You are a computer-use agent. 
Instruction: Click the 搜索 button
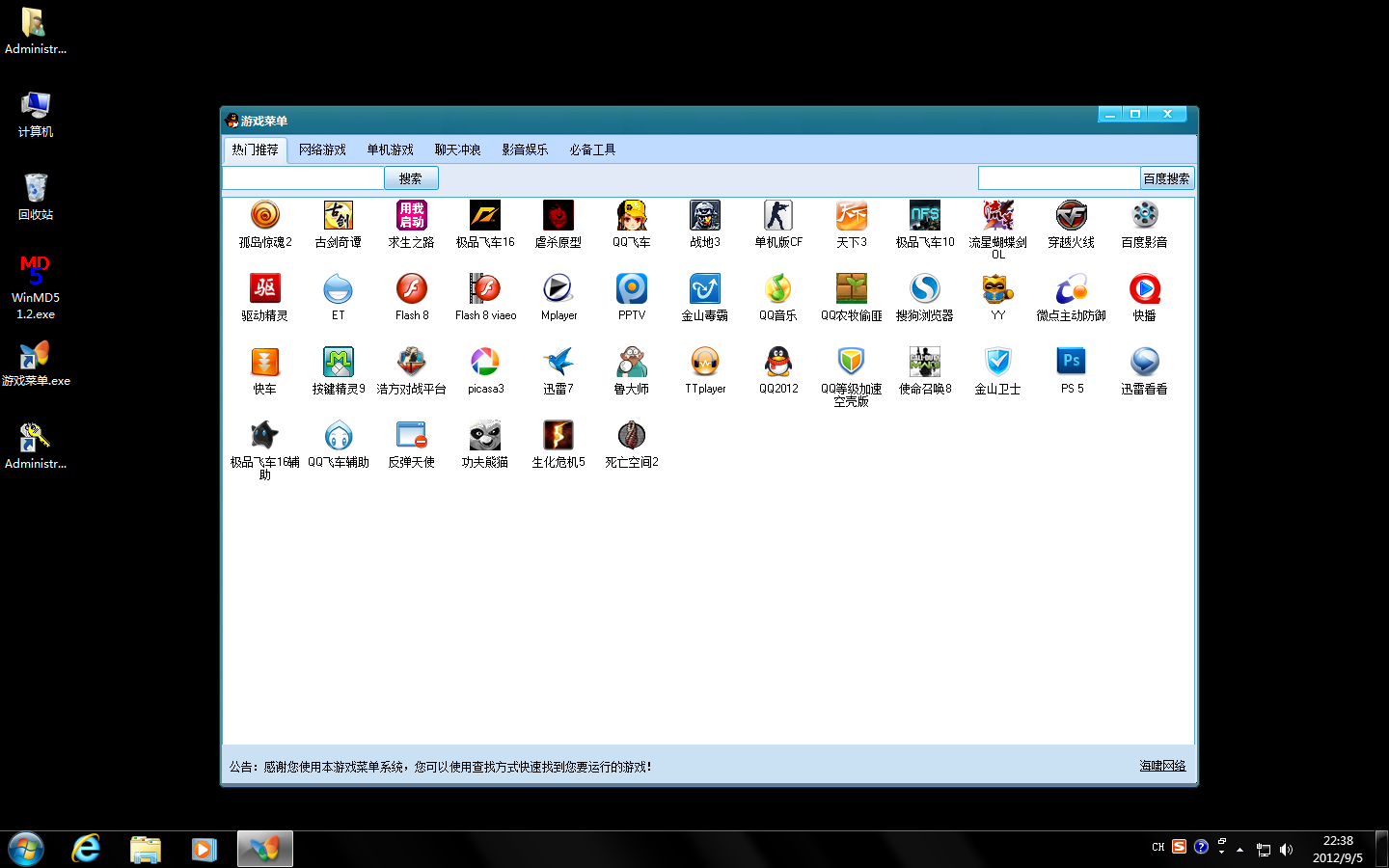click(411, 178)
